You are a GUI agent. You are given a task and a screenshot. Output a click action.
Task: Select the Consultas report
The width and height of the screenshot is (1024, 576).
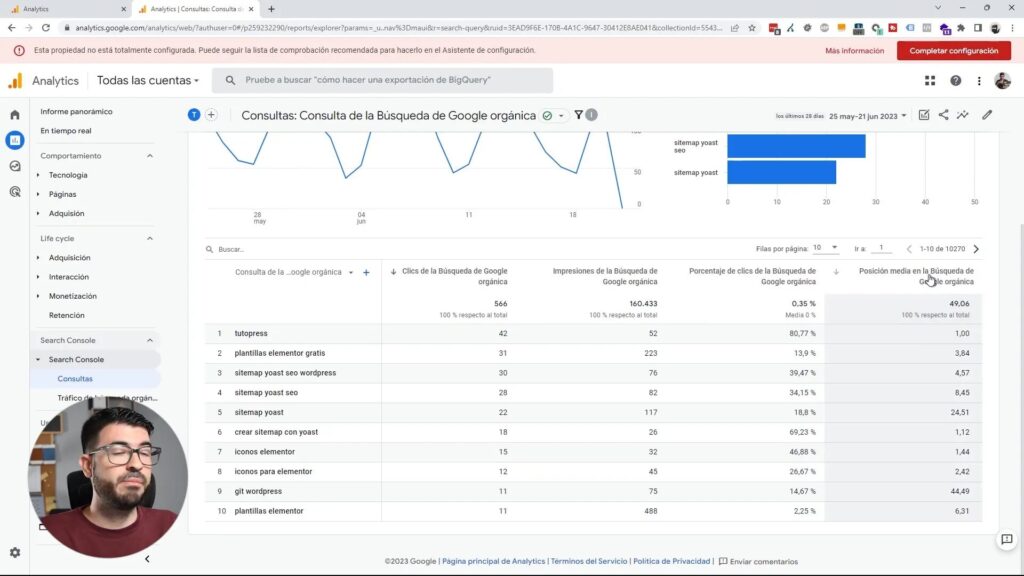75,379
